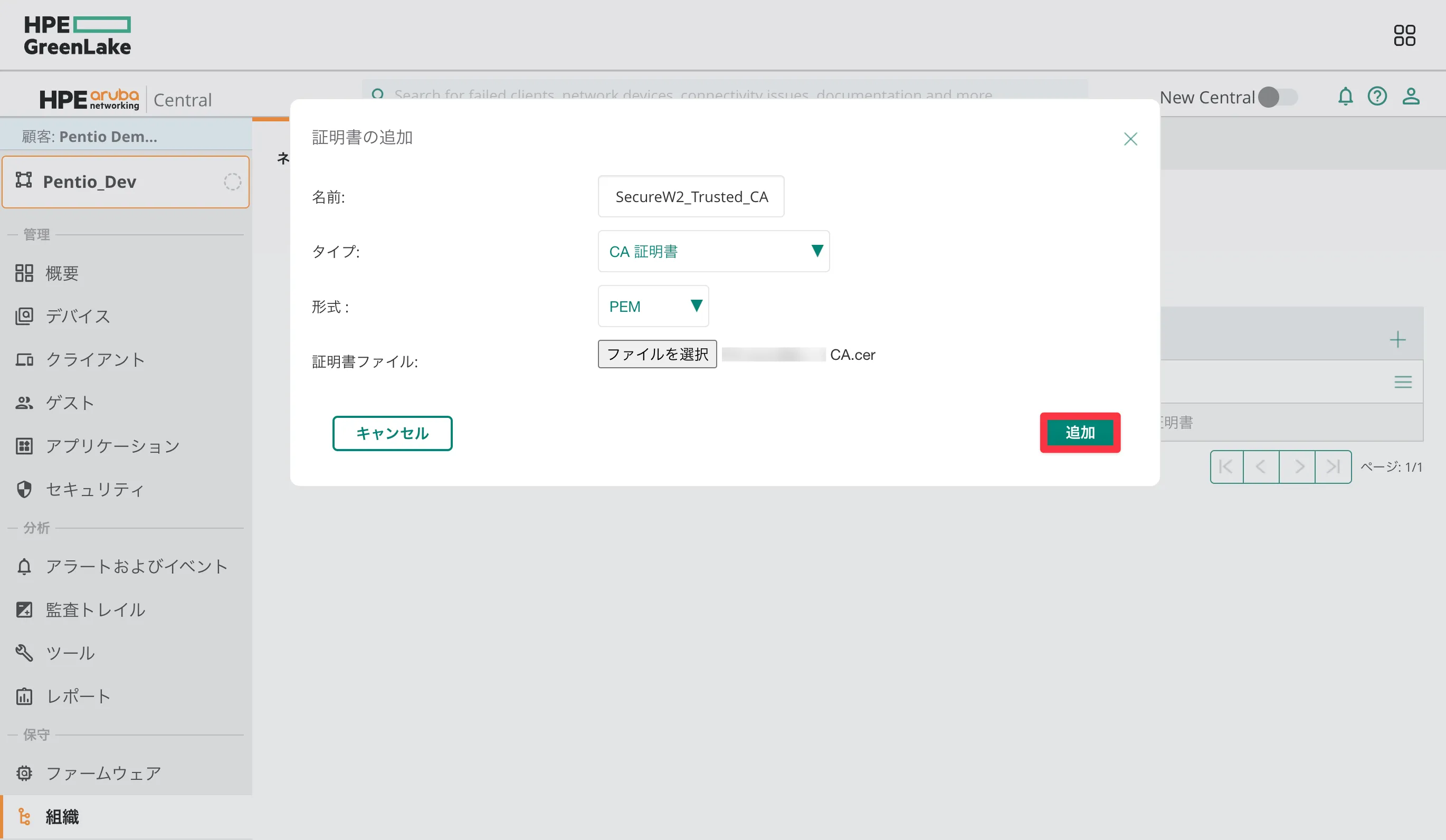The image size is (1446, 840).
Task: Open セキュリティ in the sidebar menu
Action: tap(94, 490)
